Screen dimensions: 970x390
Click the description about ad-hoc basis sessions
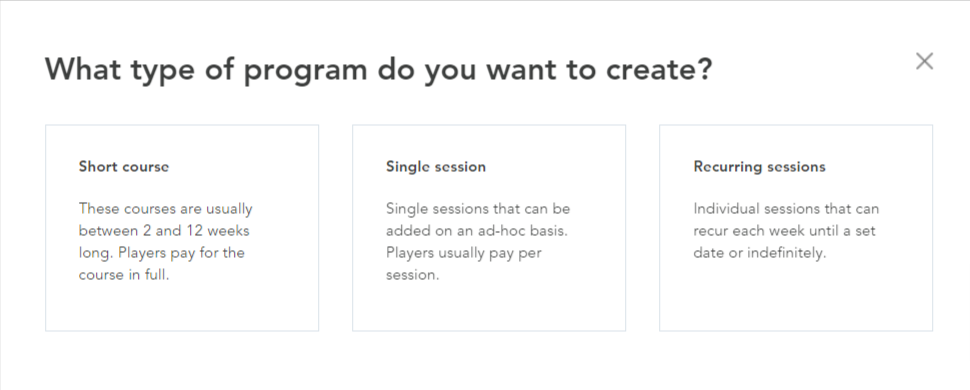pos(478,241)
